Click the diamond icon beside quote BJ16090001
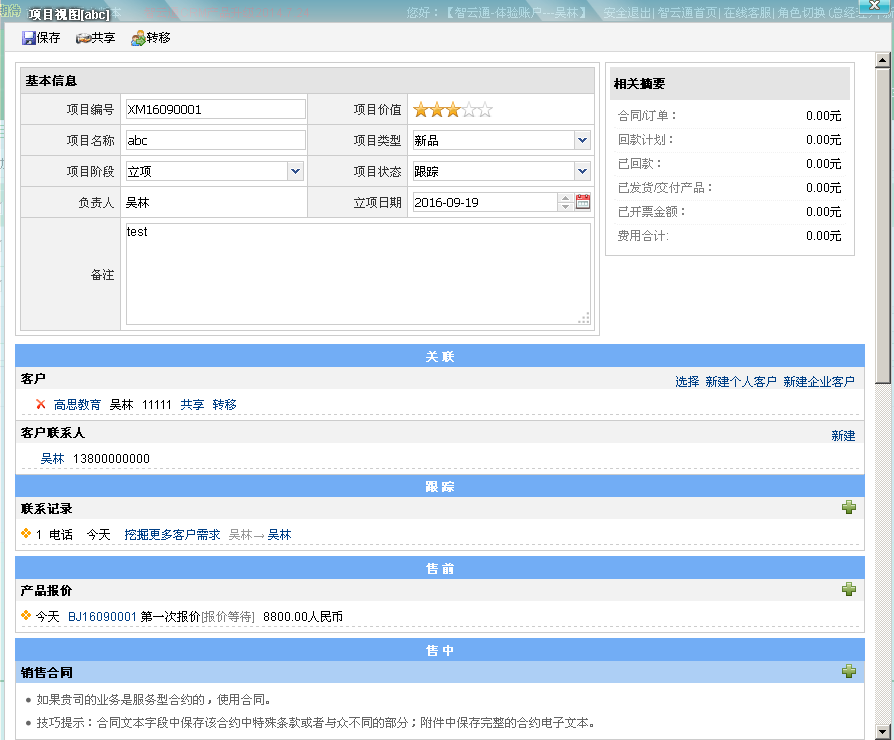The image size is (894, 740). [26, 616]
